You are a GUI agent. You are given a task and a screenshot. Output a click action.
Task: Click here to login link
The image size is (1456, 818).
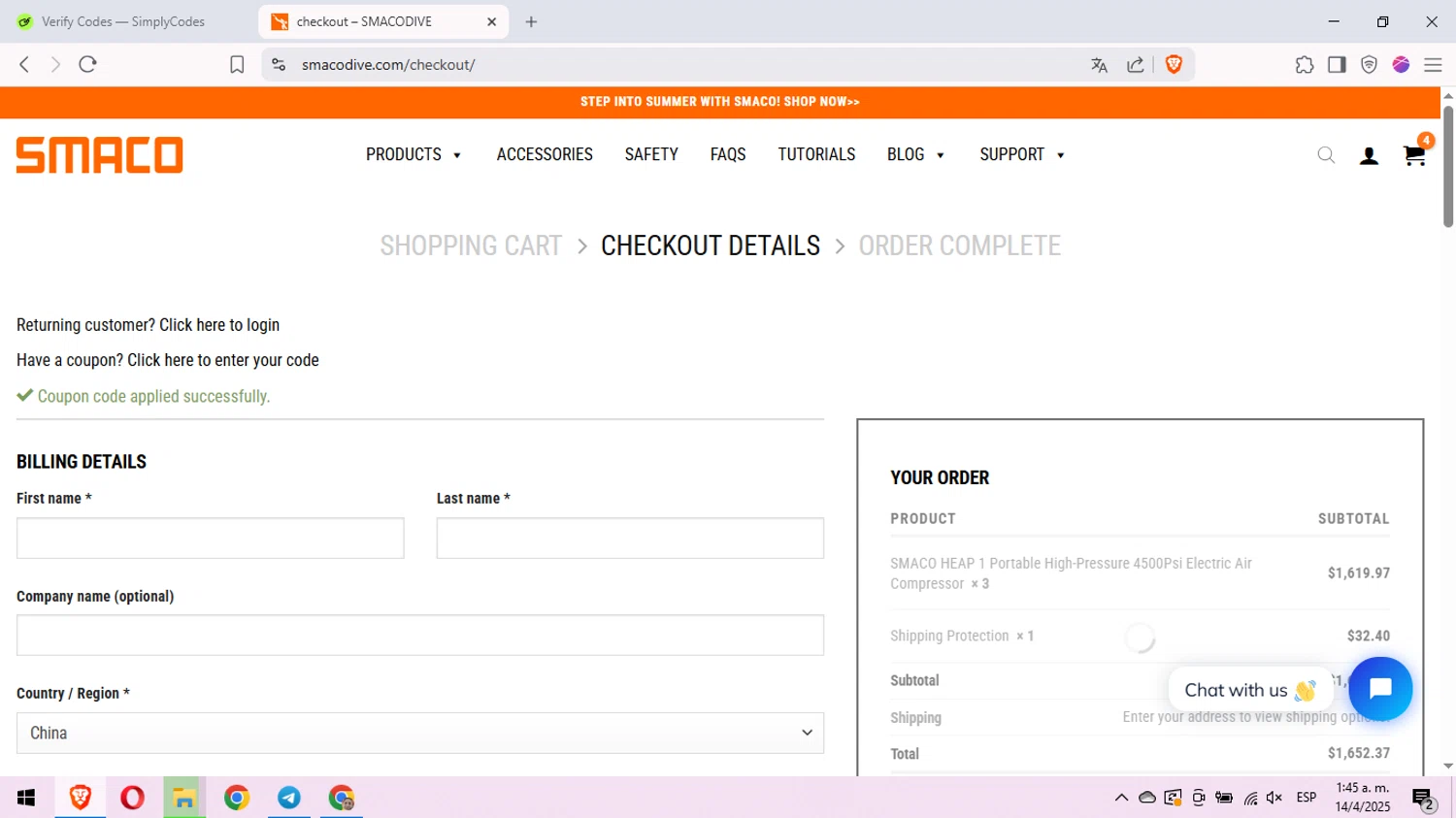pyautogui.click(x=219, y=325)
